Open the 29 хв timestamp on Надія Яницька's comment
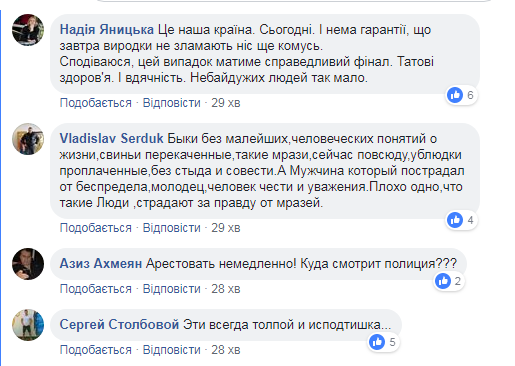 (x=226, y=103)
